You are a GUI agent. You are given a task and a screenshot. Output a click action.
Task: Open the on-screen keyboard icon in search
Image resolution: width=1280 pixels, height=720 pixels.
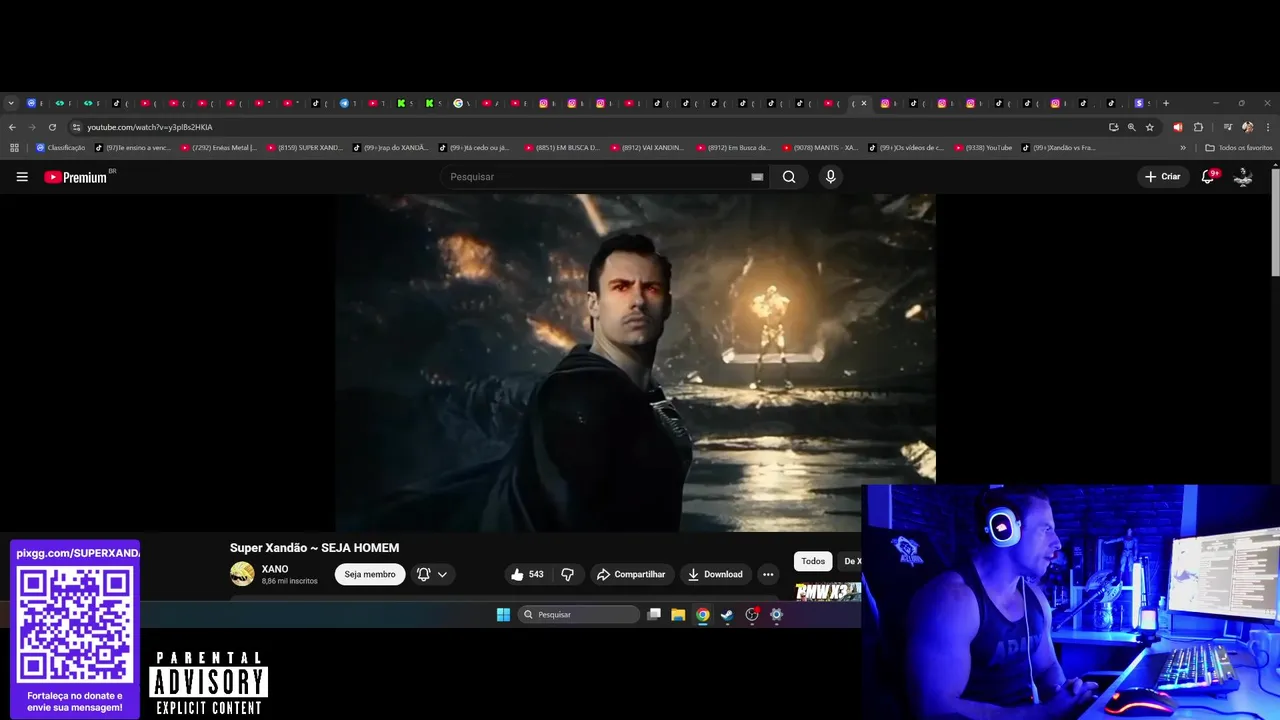click(757, 177)
